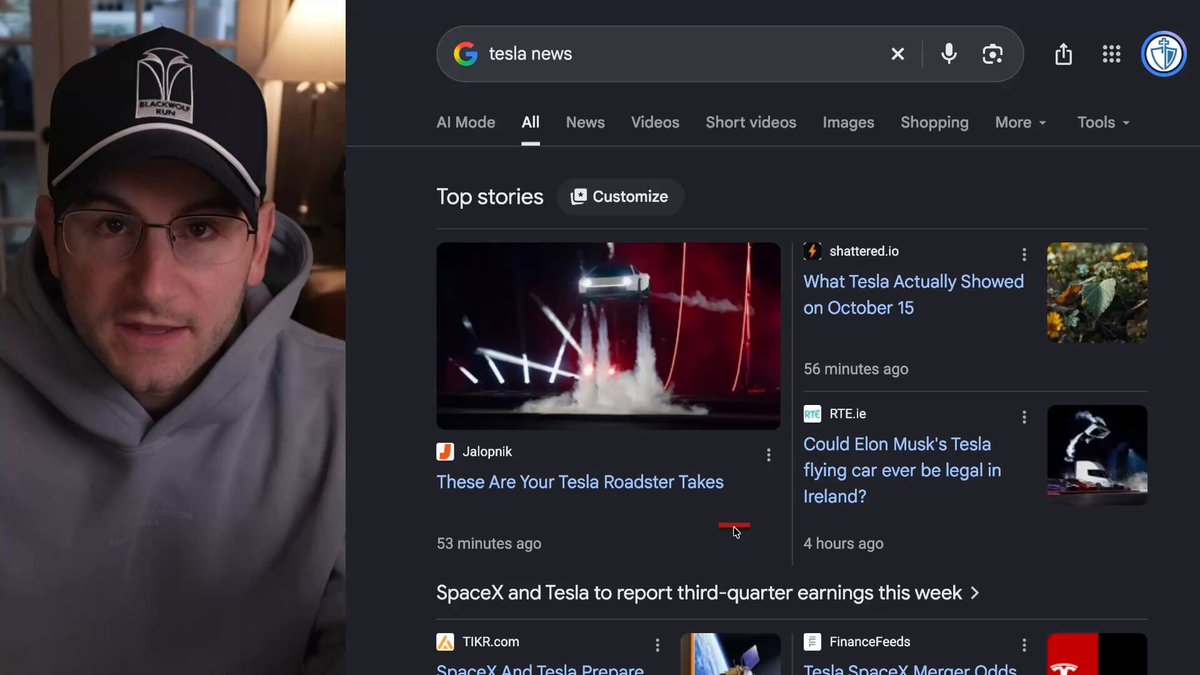Expand the More search filters dropdown
This screenshot has width=1200, height=675.
(1021, 122)
